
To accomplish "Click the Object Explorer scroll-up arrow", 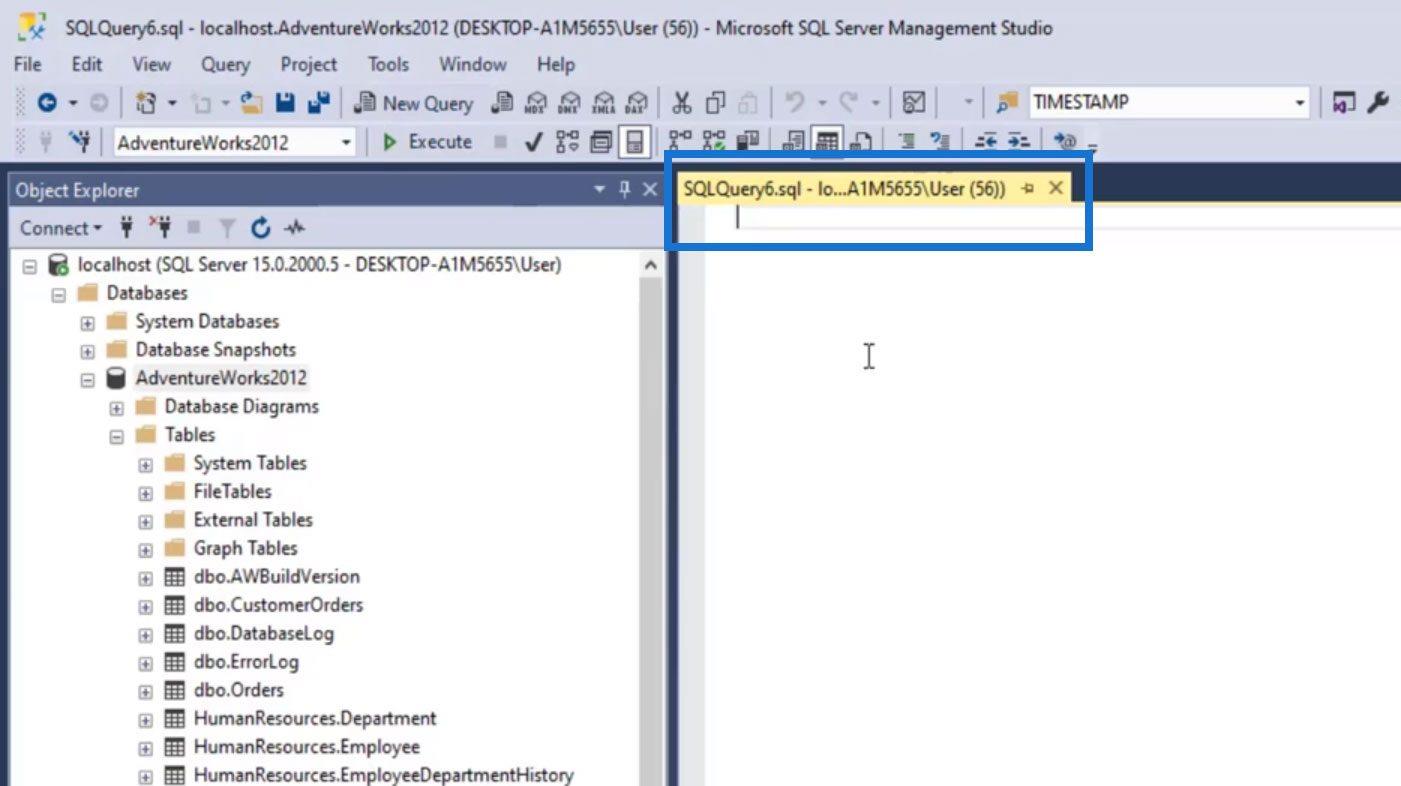I will 650,265.
